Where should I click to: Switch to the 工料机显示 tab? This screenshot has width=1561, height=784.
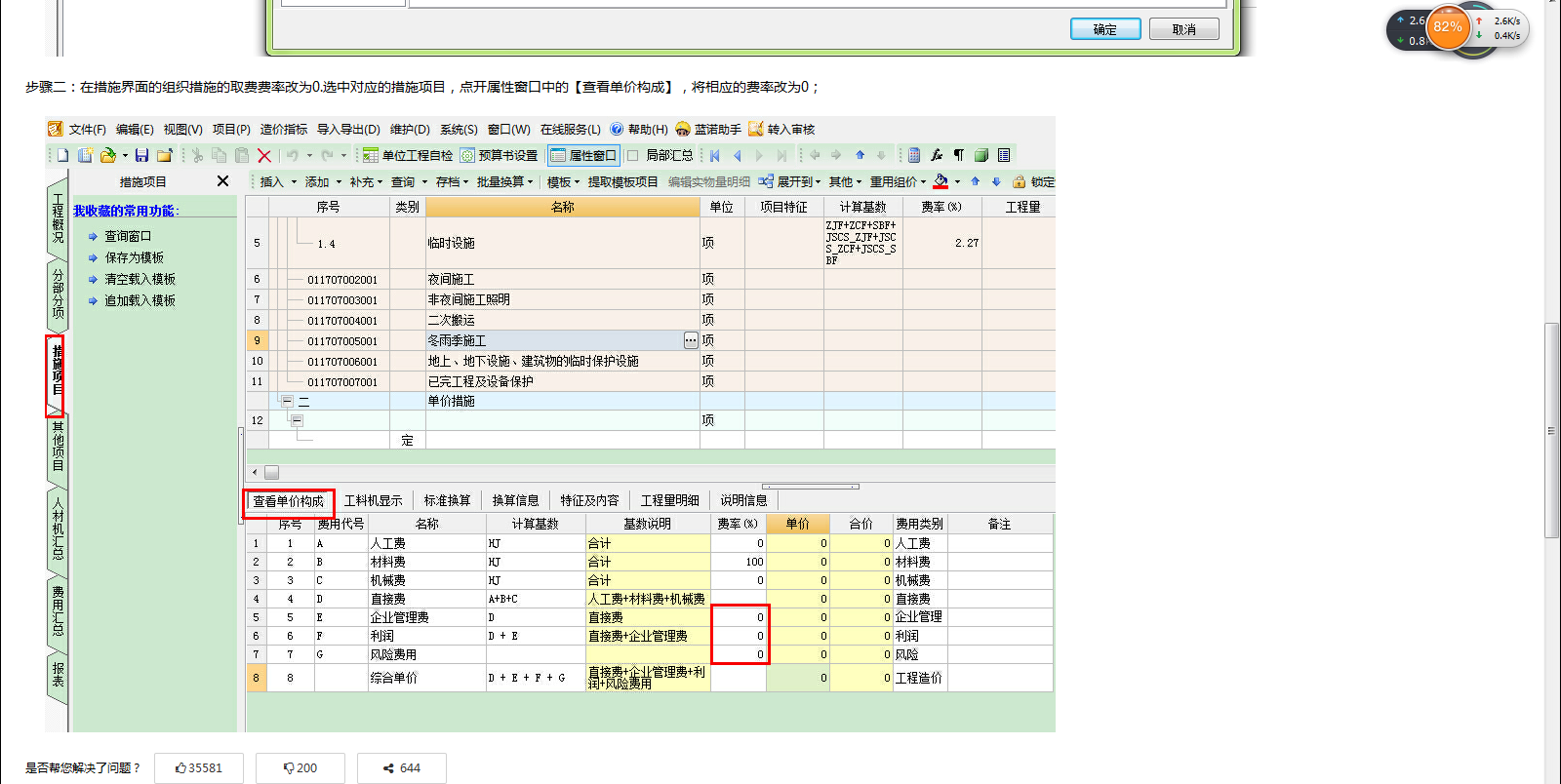pyautogui.click(x=373, y=500)
